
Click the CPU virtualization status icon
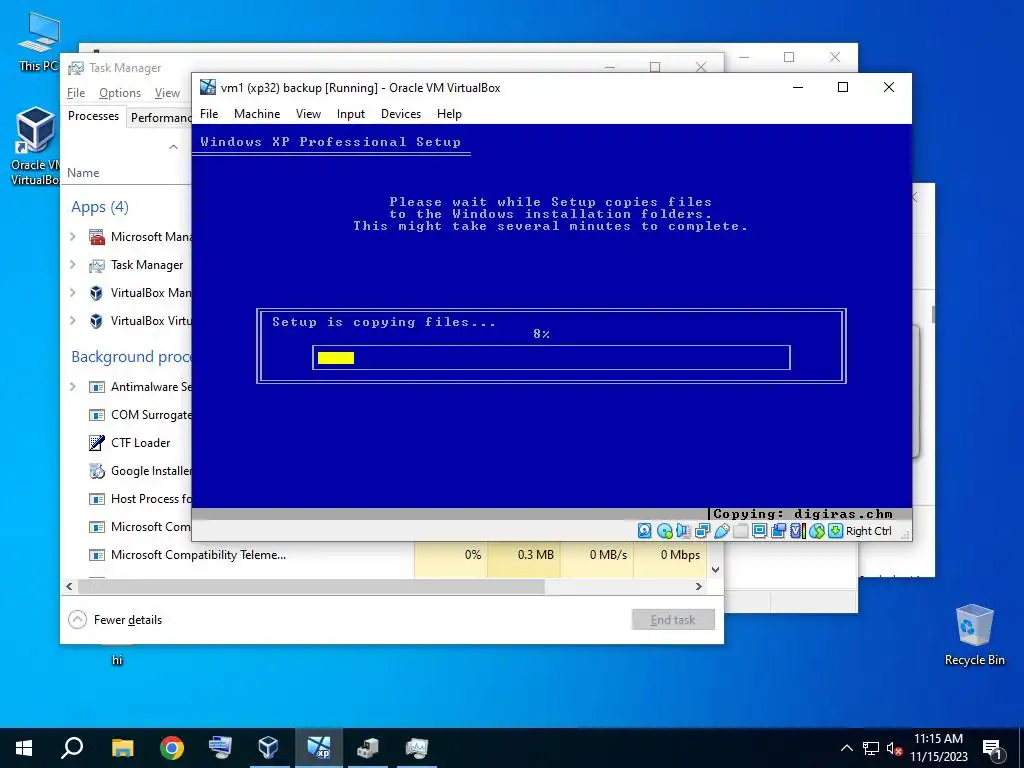(797, 531)
